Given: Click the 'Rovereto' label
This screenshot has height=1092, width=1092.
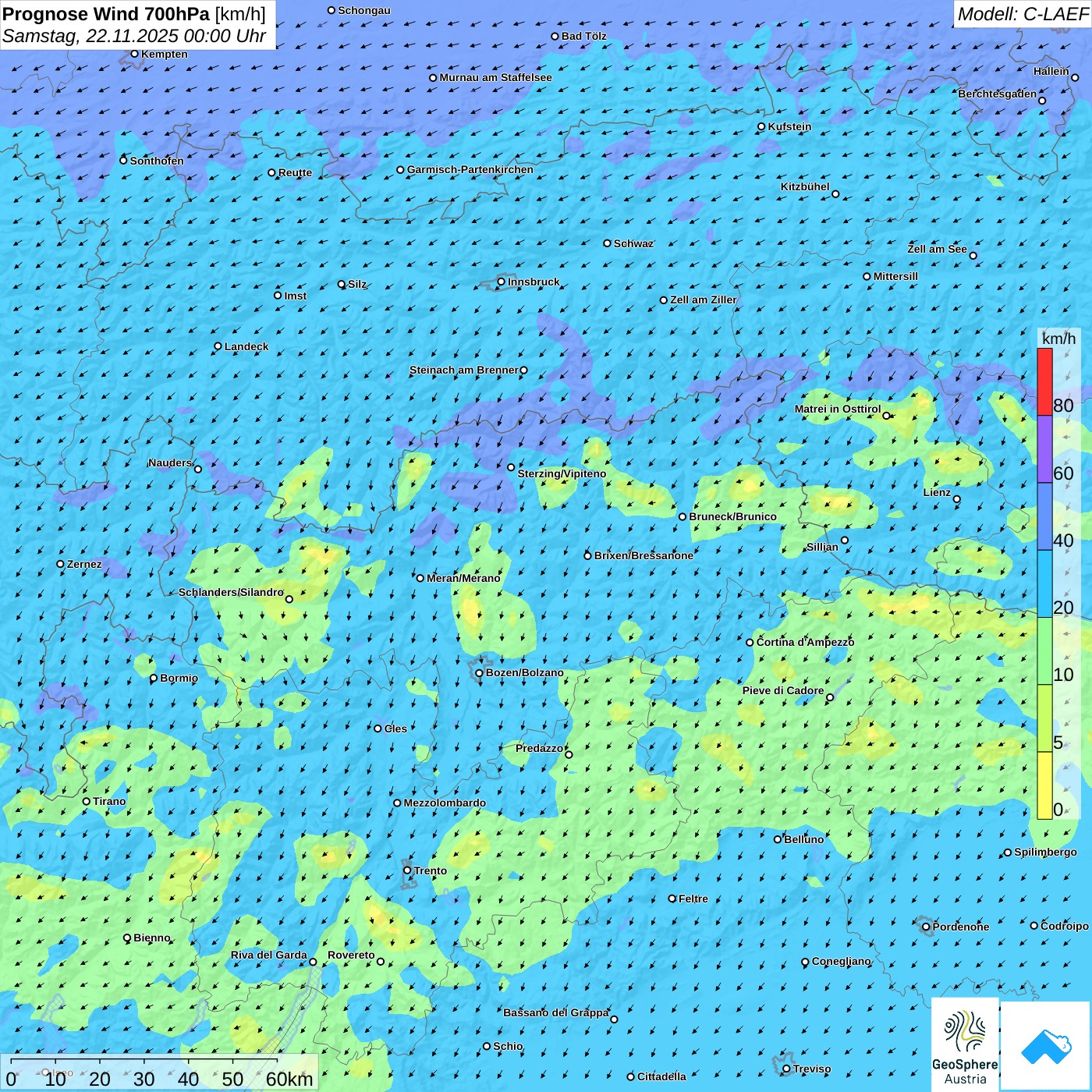Looking at the screenshot, I should point(351,955).
